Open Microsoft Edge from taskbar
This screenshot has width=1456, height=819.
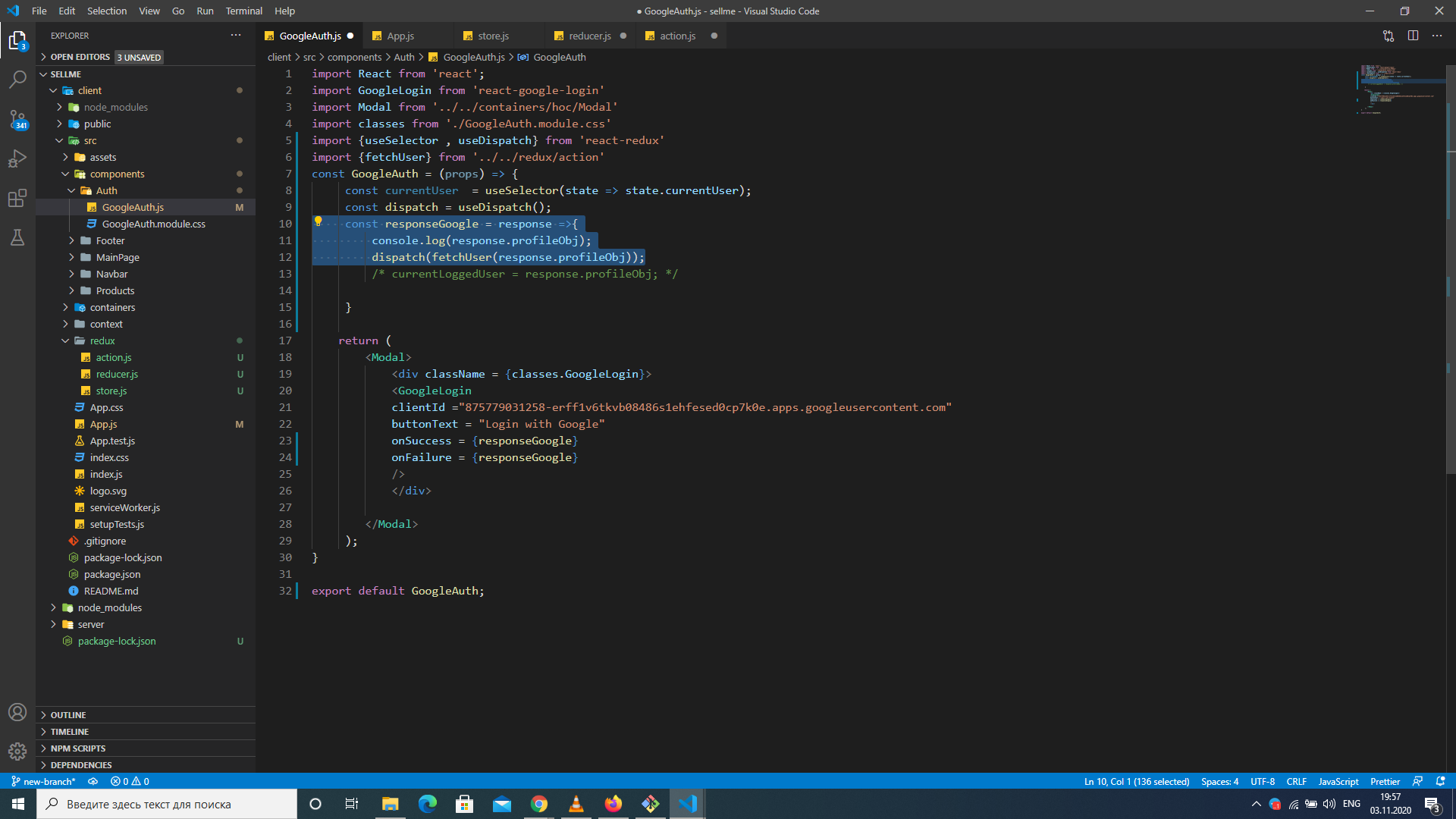click(x=428, y=804)
